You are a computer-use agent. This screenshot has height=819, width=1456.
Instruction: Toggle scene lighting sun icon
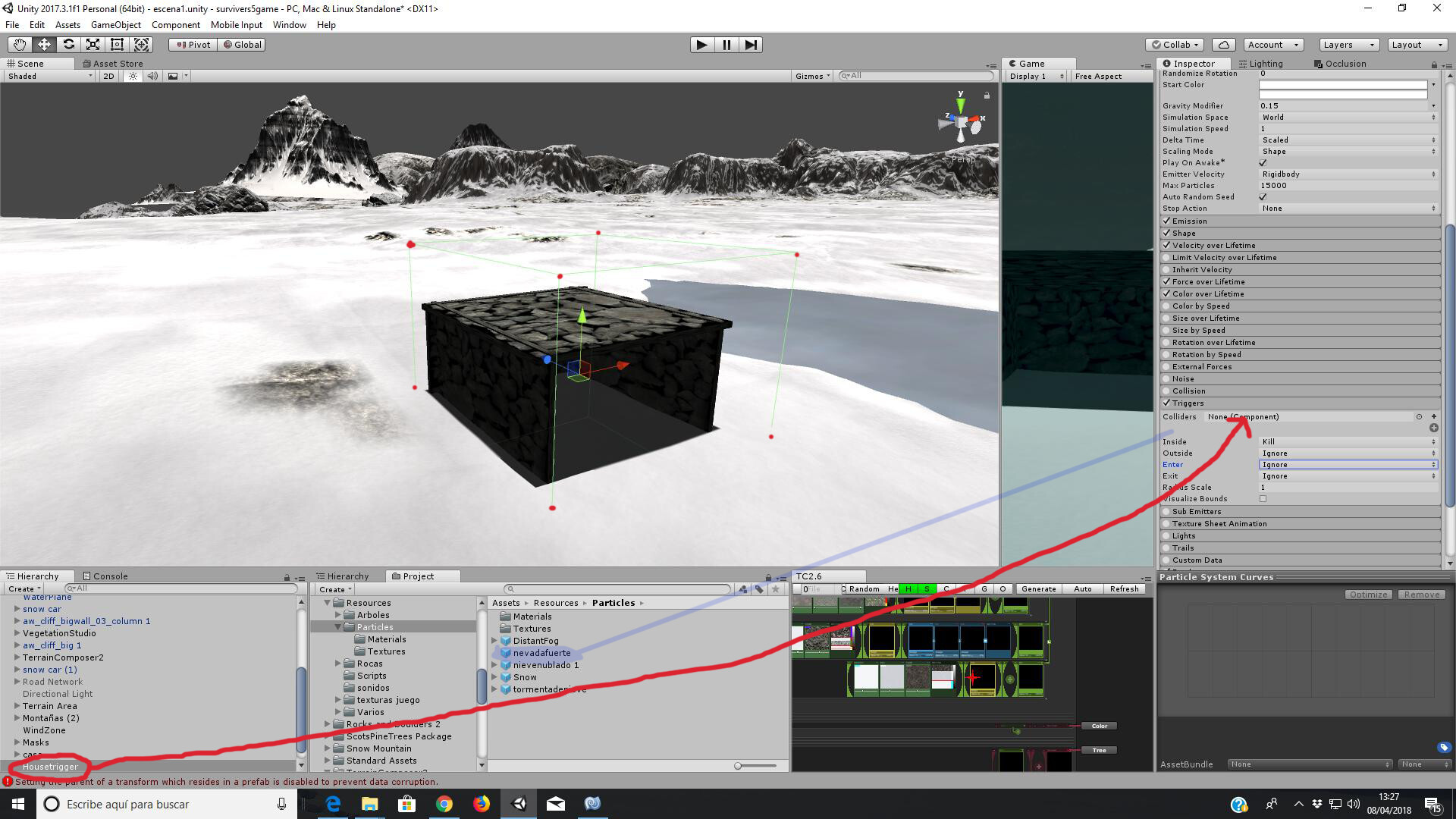point(133,76)
